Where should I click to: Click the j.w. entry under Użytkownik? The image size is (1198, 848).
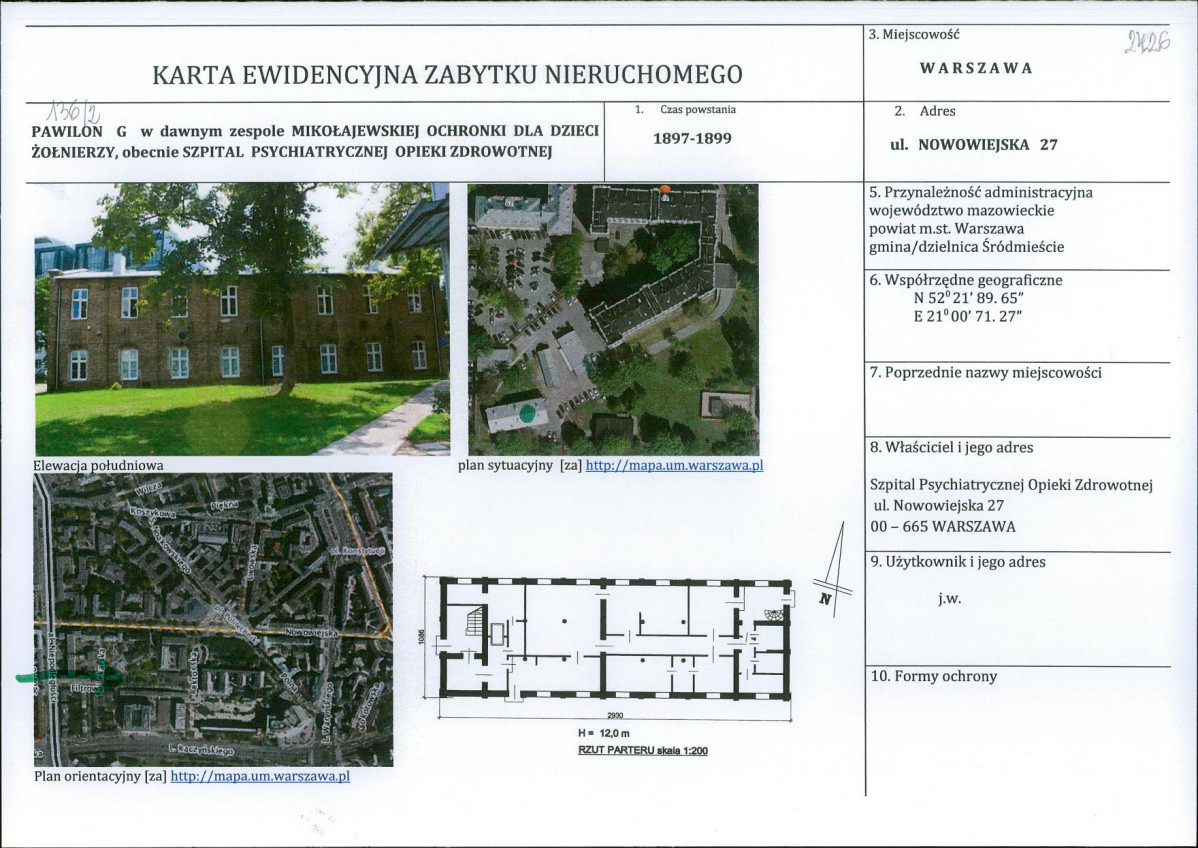tap(950, 599)
